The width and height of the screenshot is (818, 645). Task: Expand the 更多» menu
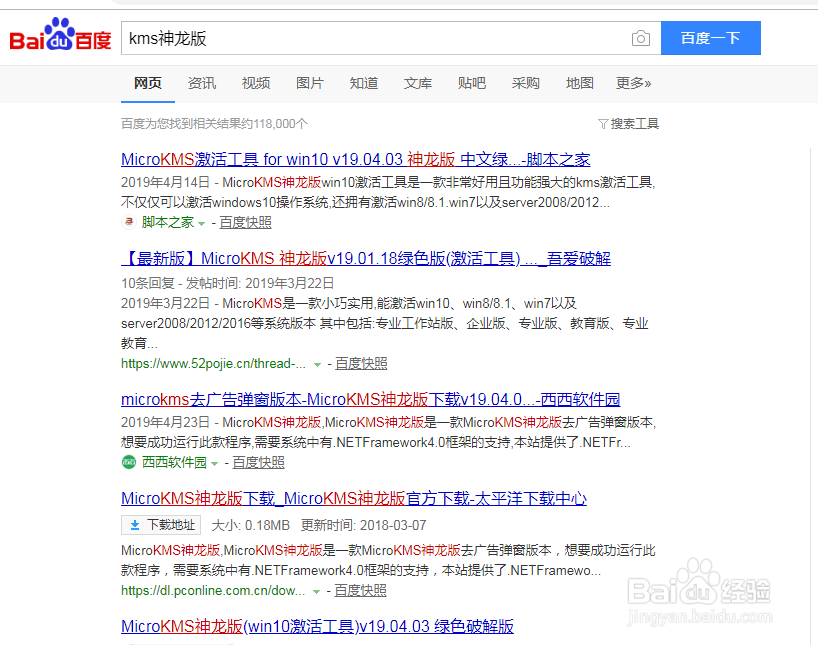(633, 83)
